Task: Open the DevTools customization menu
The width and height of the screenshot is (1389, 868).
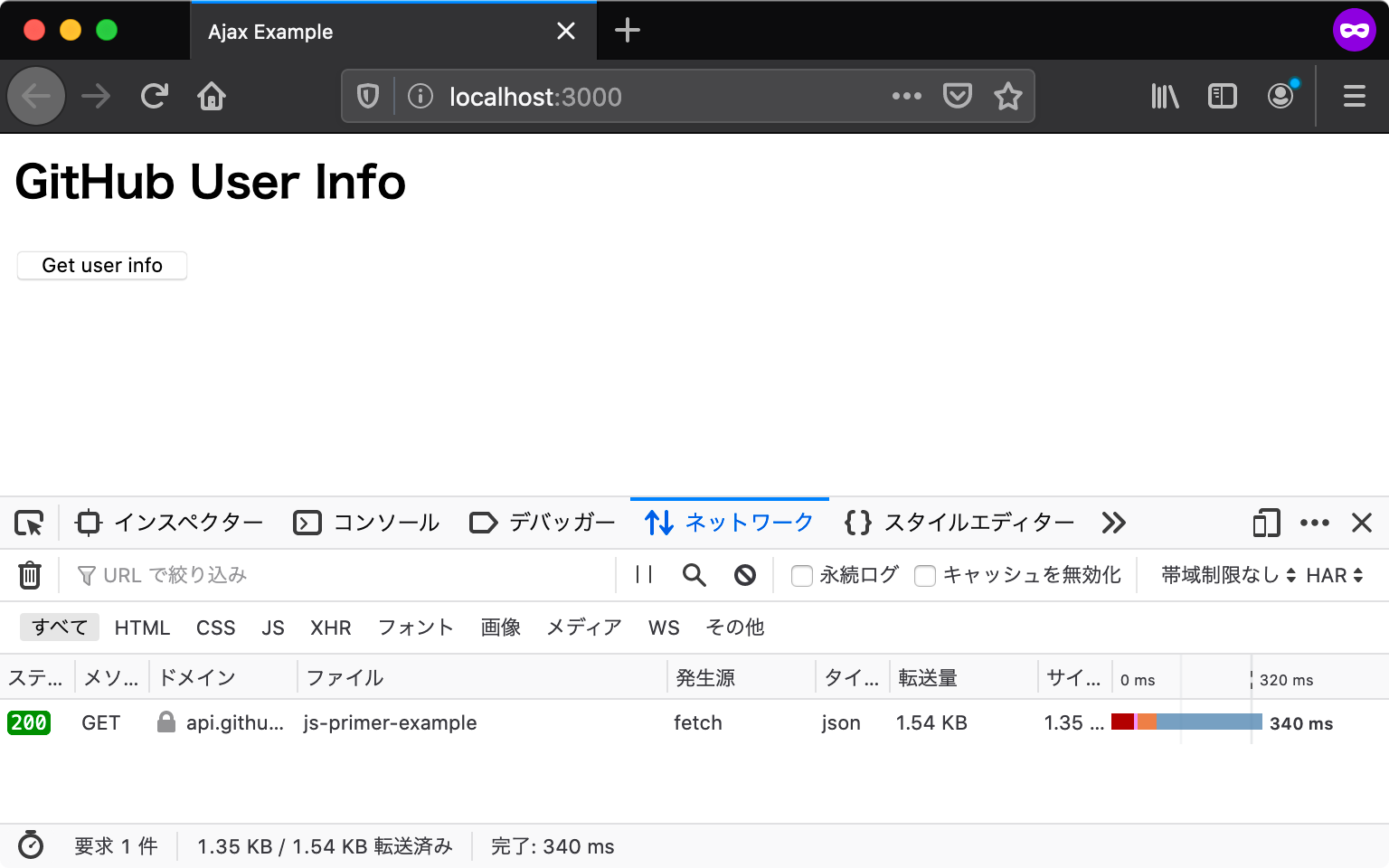Action: [x=1315, y=523]
